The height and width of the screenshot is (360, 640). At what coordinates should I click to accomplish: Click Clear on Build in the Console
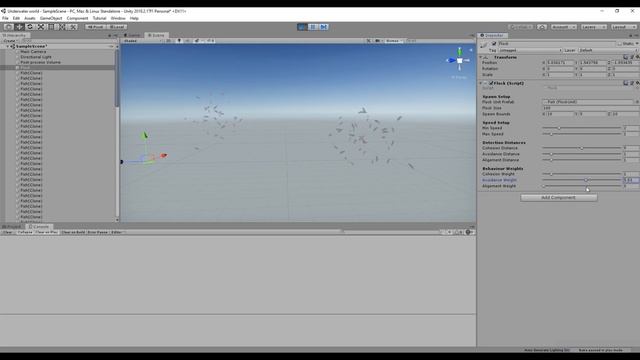point(73,232)
